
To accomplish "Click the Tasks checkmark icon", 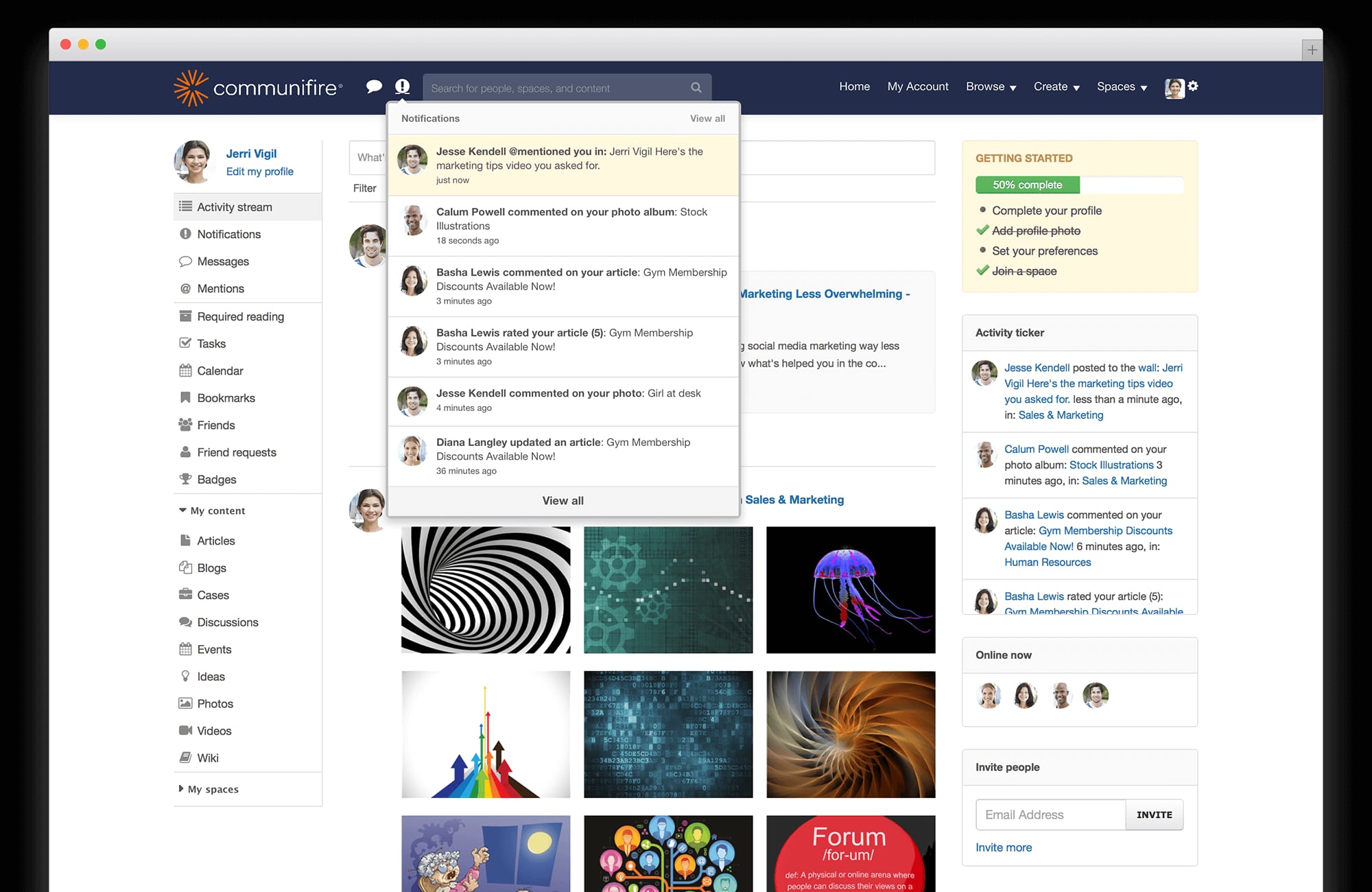I will click(x=185, y=343).
